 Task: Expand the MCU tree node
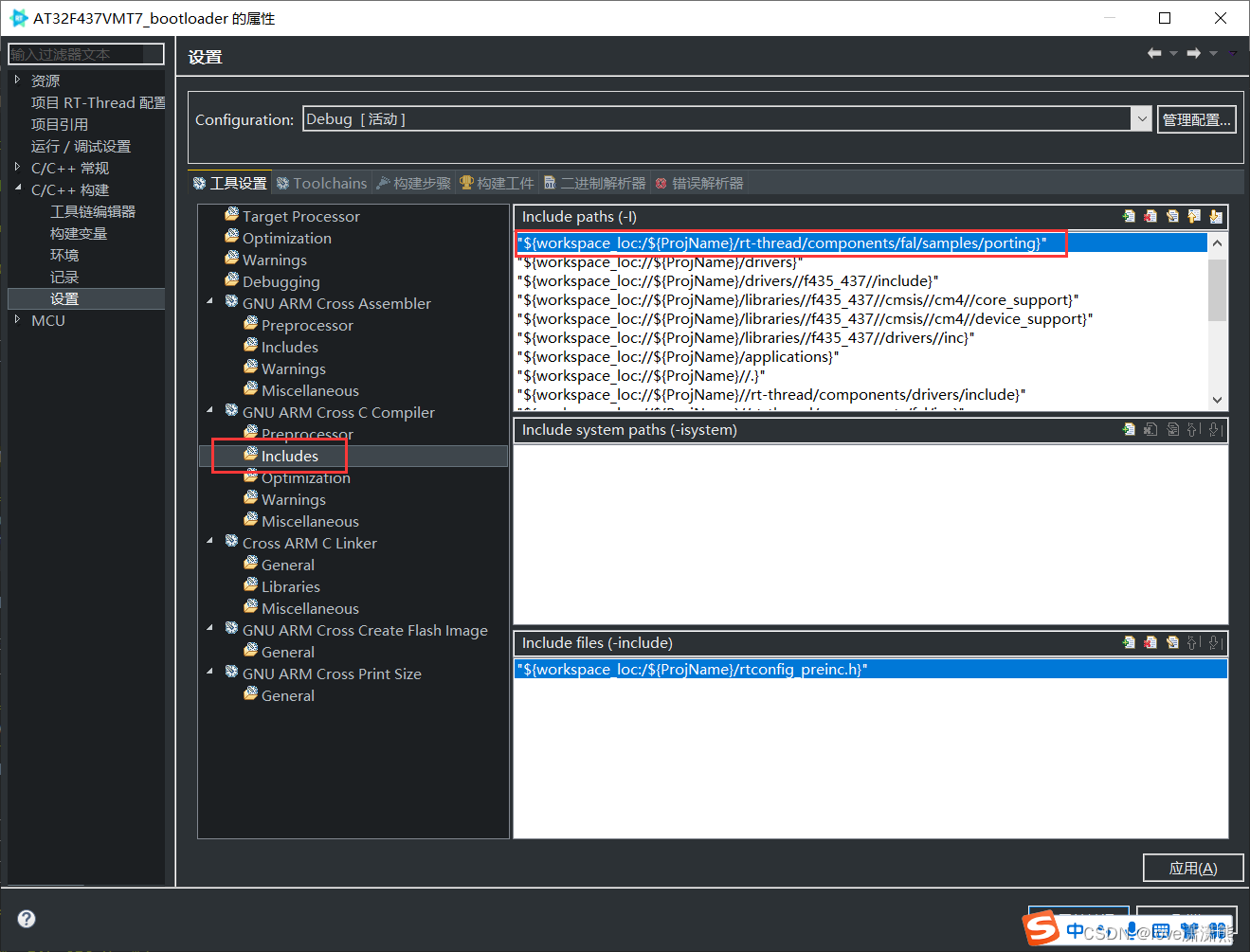coord(17,320)
